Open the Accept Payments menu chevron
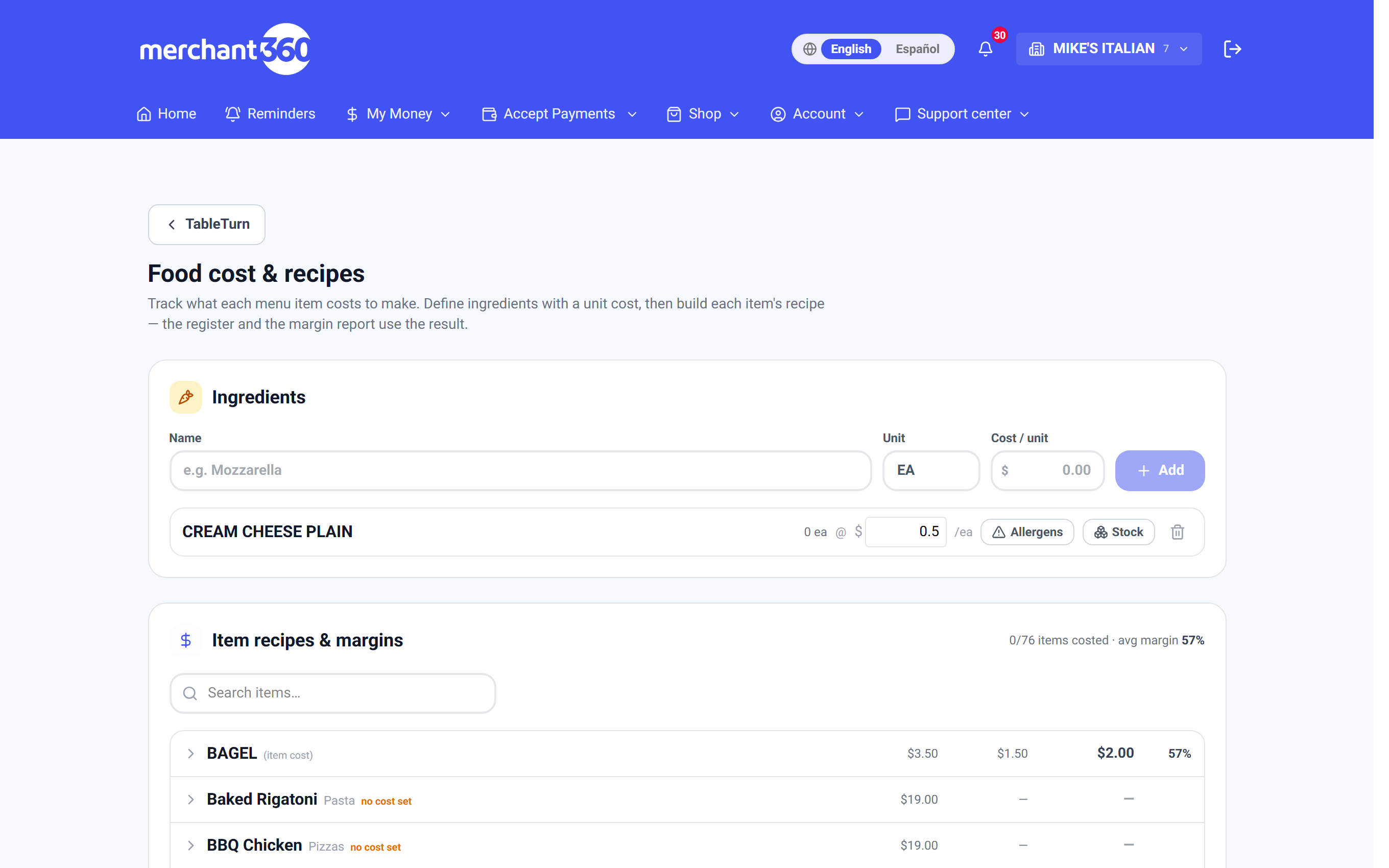 632,114
